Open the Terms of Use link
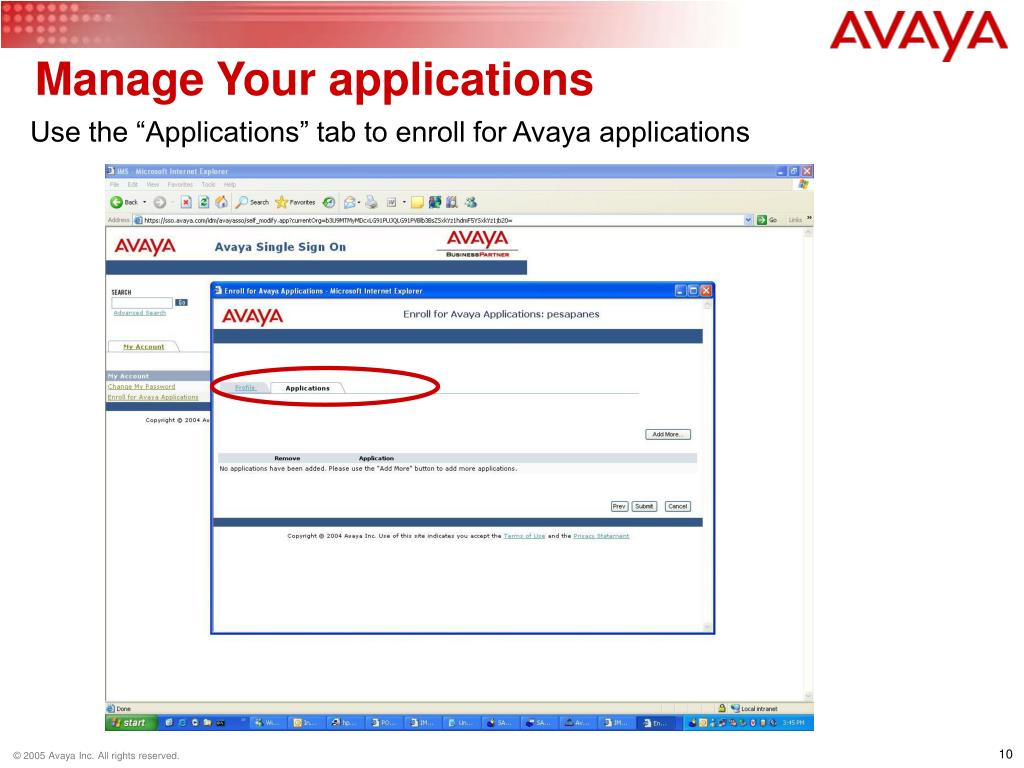1024x768 pixels. coord(524,536)
